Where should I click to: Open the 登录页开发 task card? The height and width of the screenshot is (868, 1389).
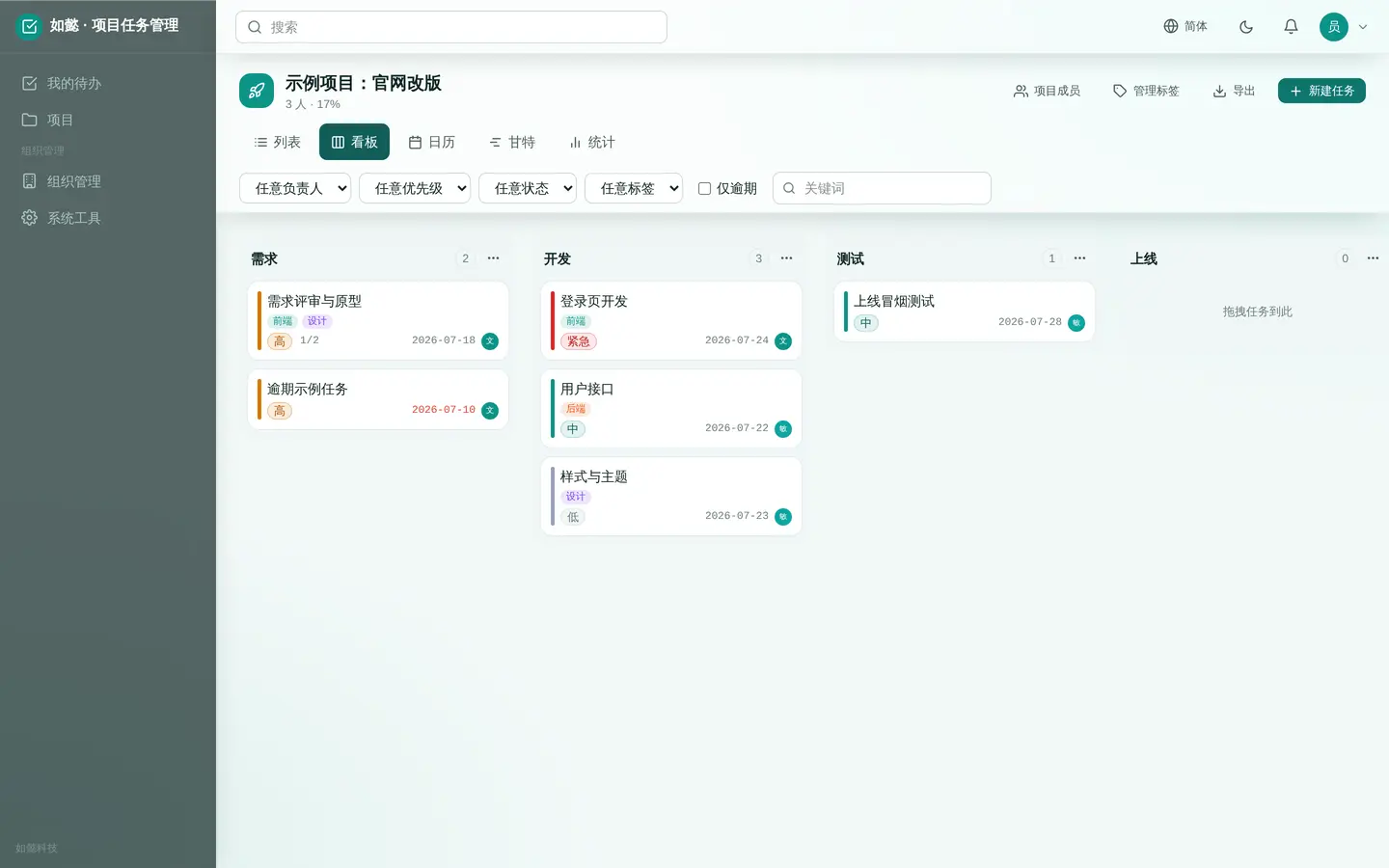671,321
